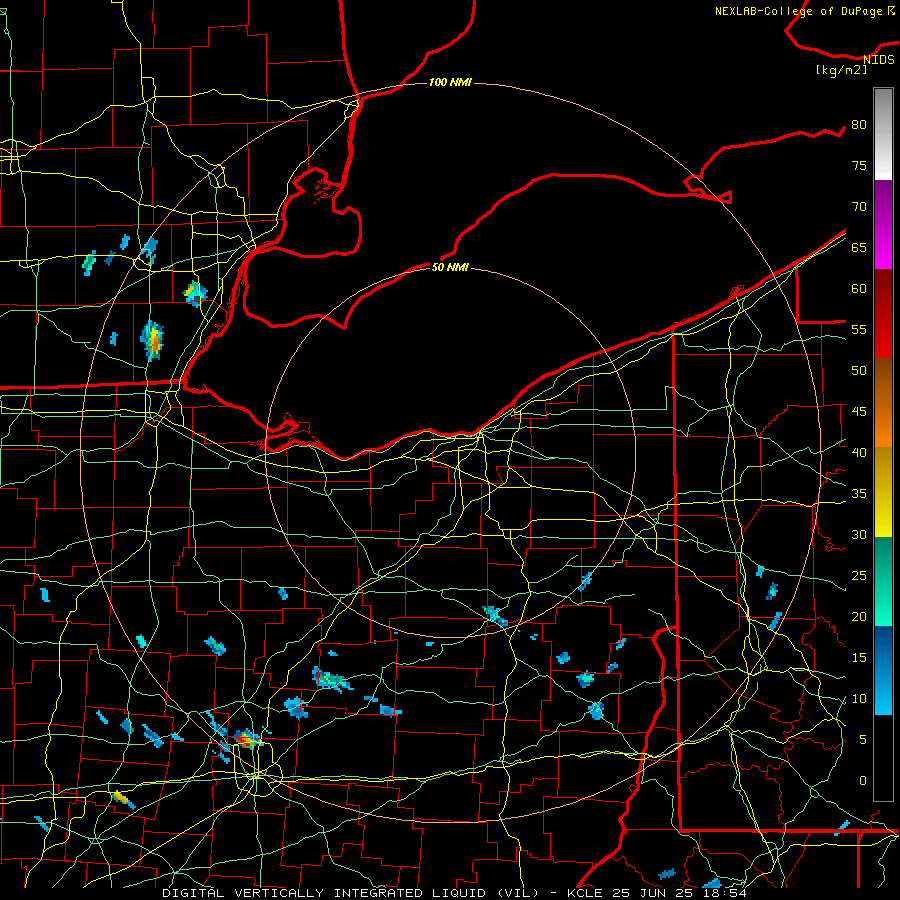Click the "75" scale value
Viewport: 900px width, 900px height.
(x=859, y=166)
